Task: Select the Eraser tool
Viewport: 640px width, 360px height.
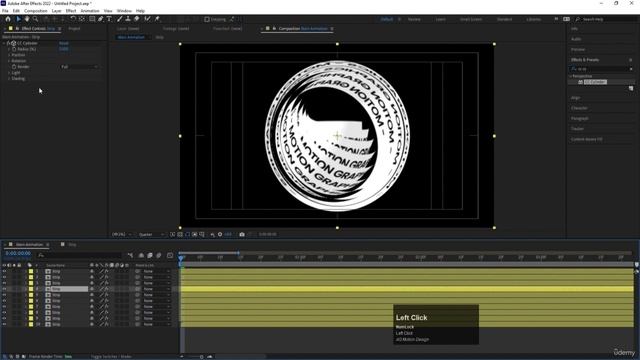Action: [x=136, y=19]
